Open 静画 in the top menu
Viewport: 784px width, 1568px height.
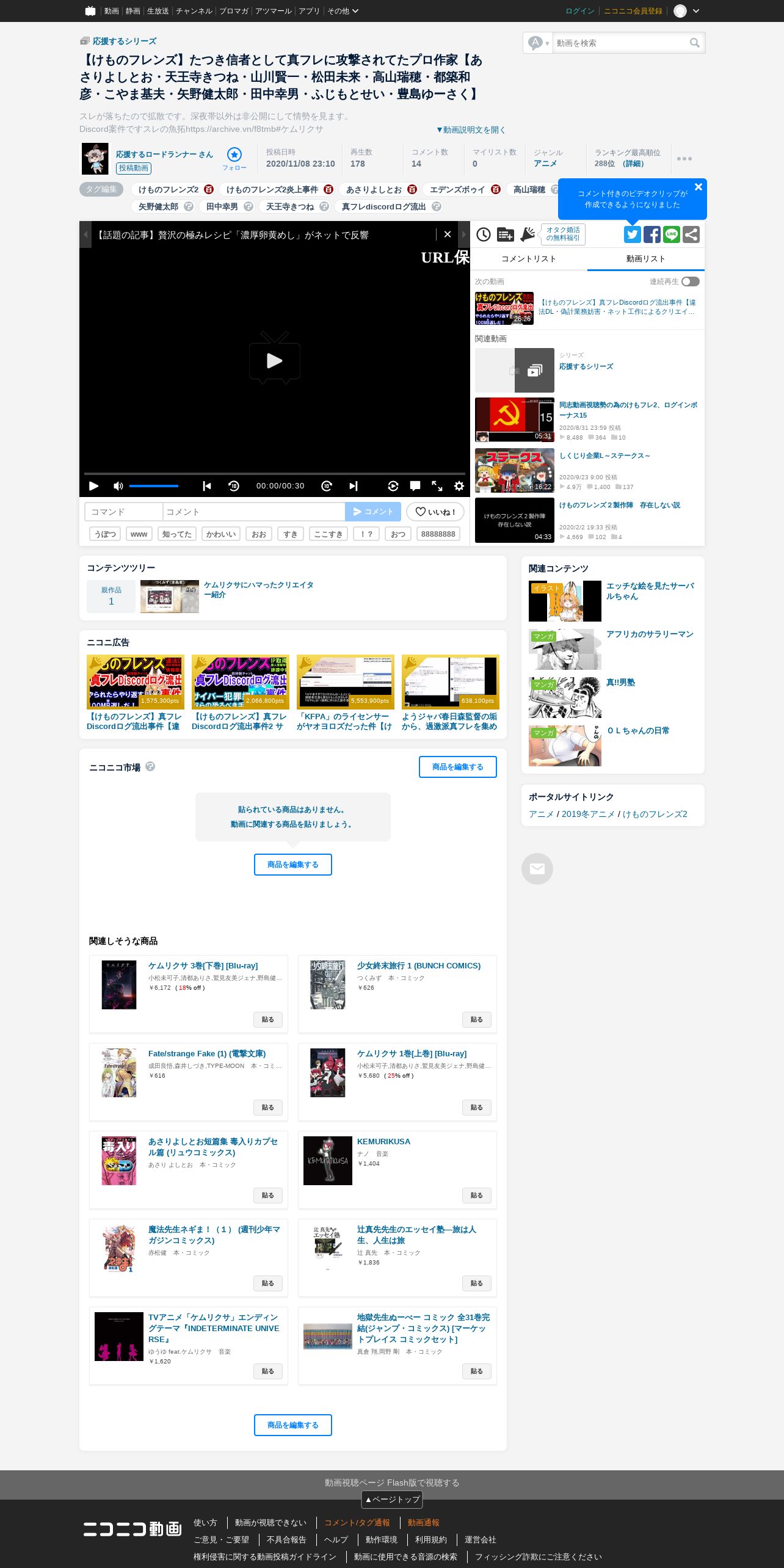(x=133, y=11)
